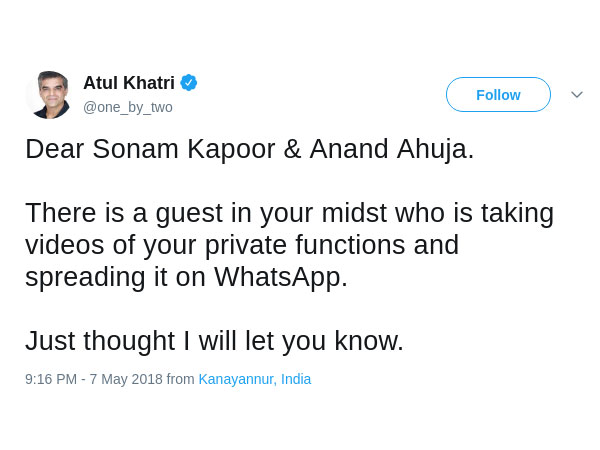Click the word "from" before the location
Image resolution: width=600 pixels, height=450 pixels.
pos(181,379)
